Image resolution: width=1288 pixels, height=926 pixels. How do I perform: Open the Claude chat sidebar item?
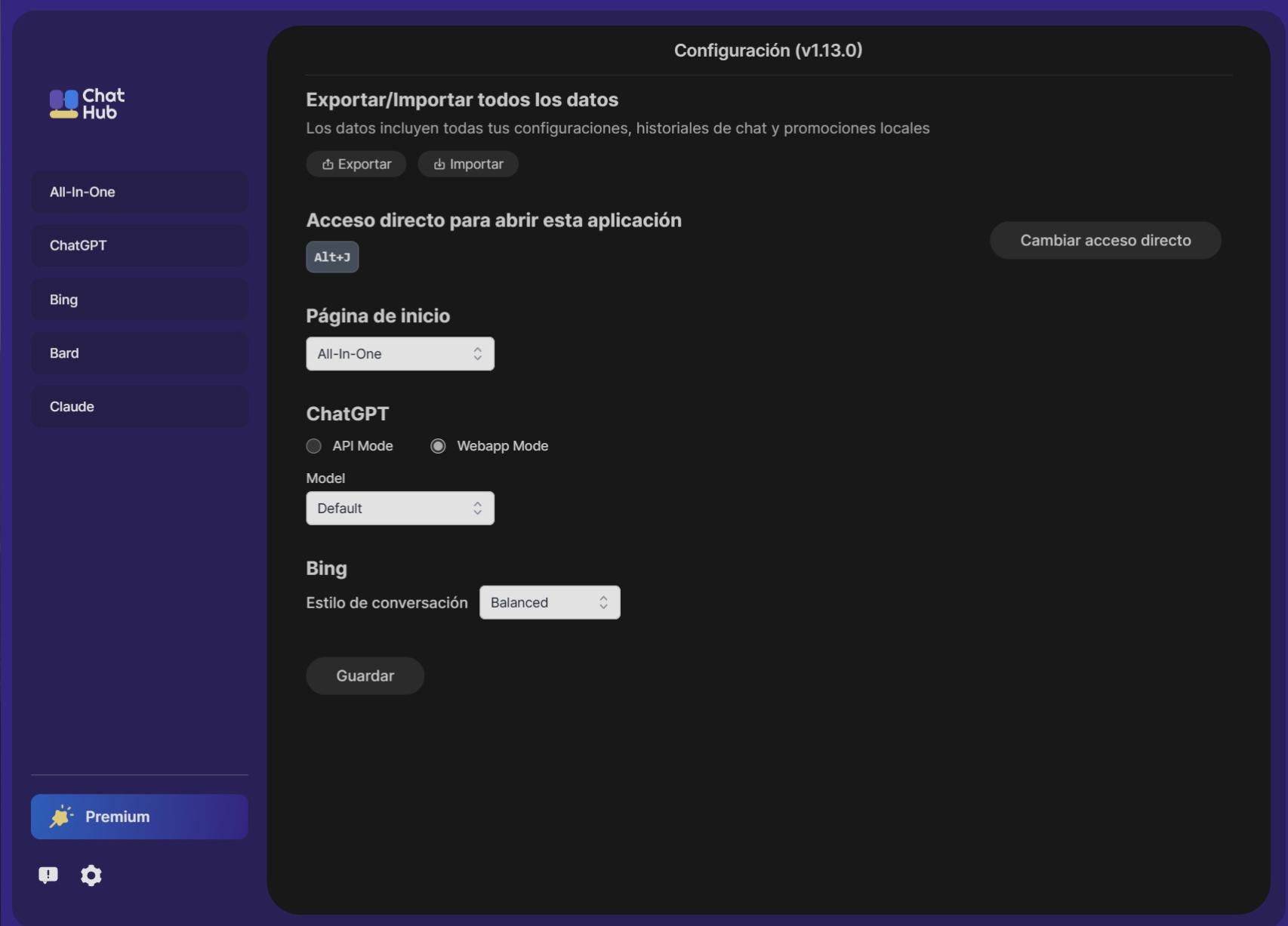coord(140,407)
